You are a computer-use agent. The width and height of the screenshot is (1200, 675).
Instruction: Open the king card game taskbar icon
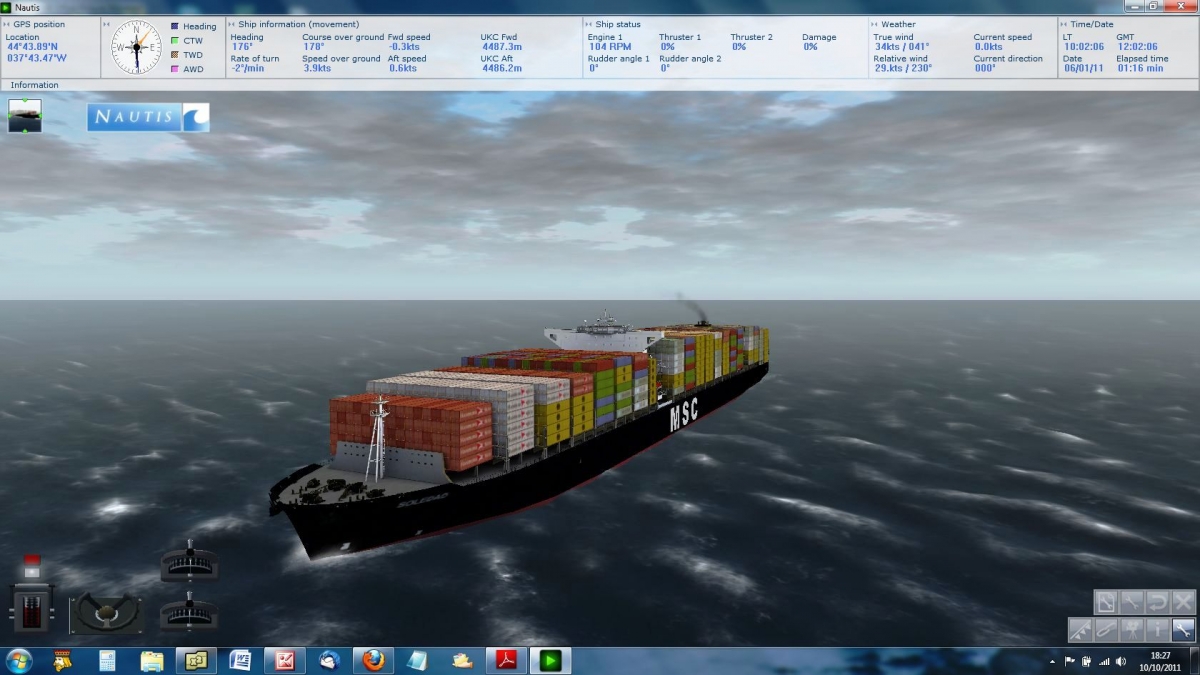[62, 661]
